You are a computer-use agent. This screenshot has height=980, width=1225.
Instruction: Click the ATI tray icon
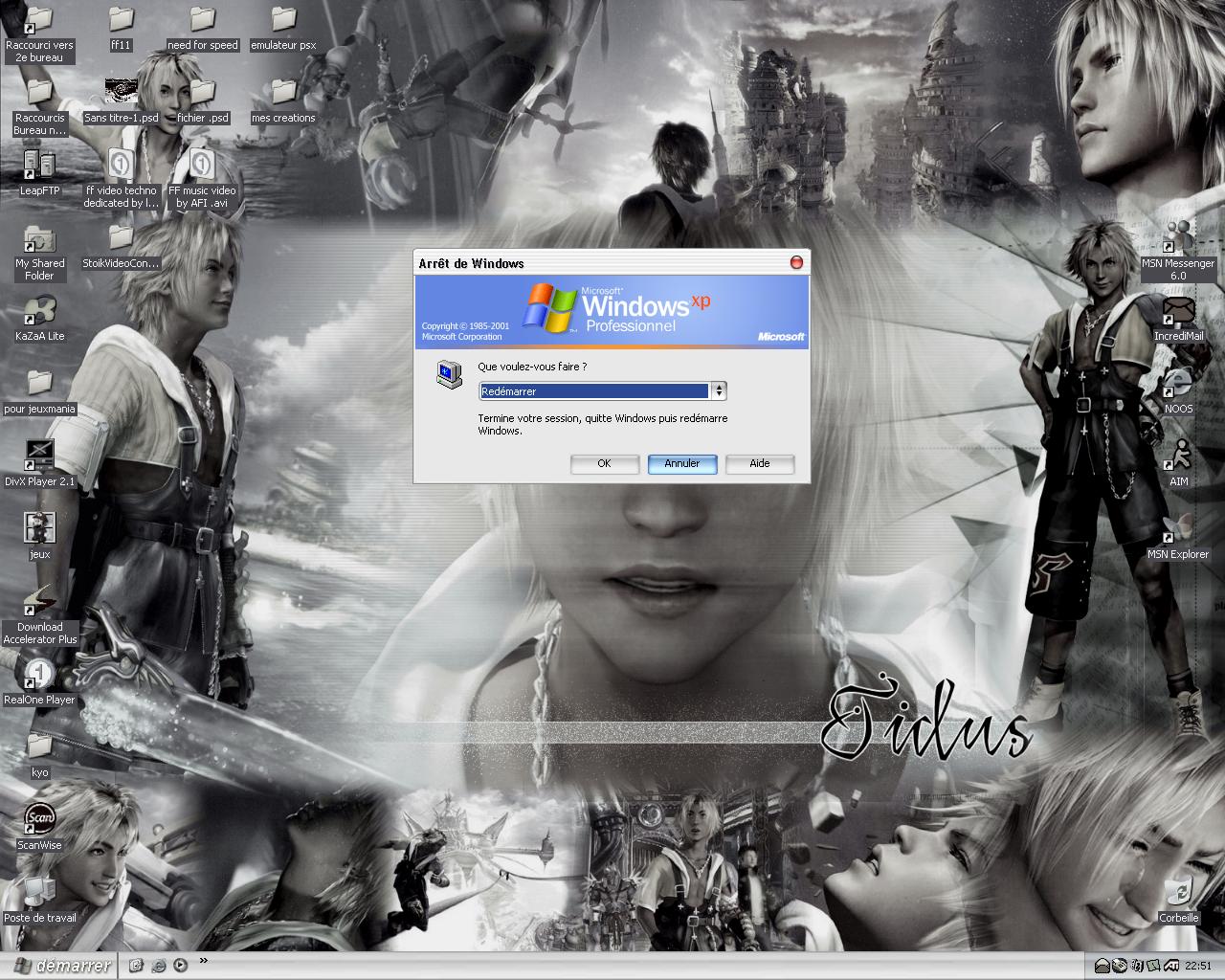1171,966
